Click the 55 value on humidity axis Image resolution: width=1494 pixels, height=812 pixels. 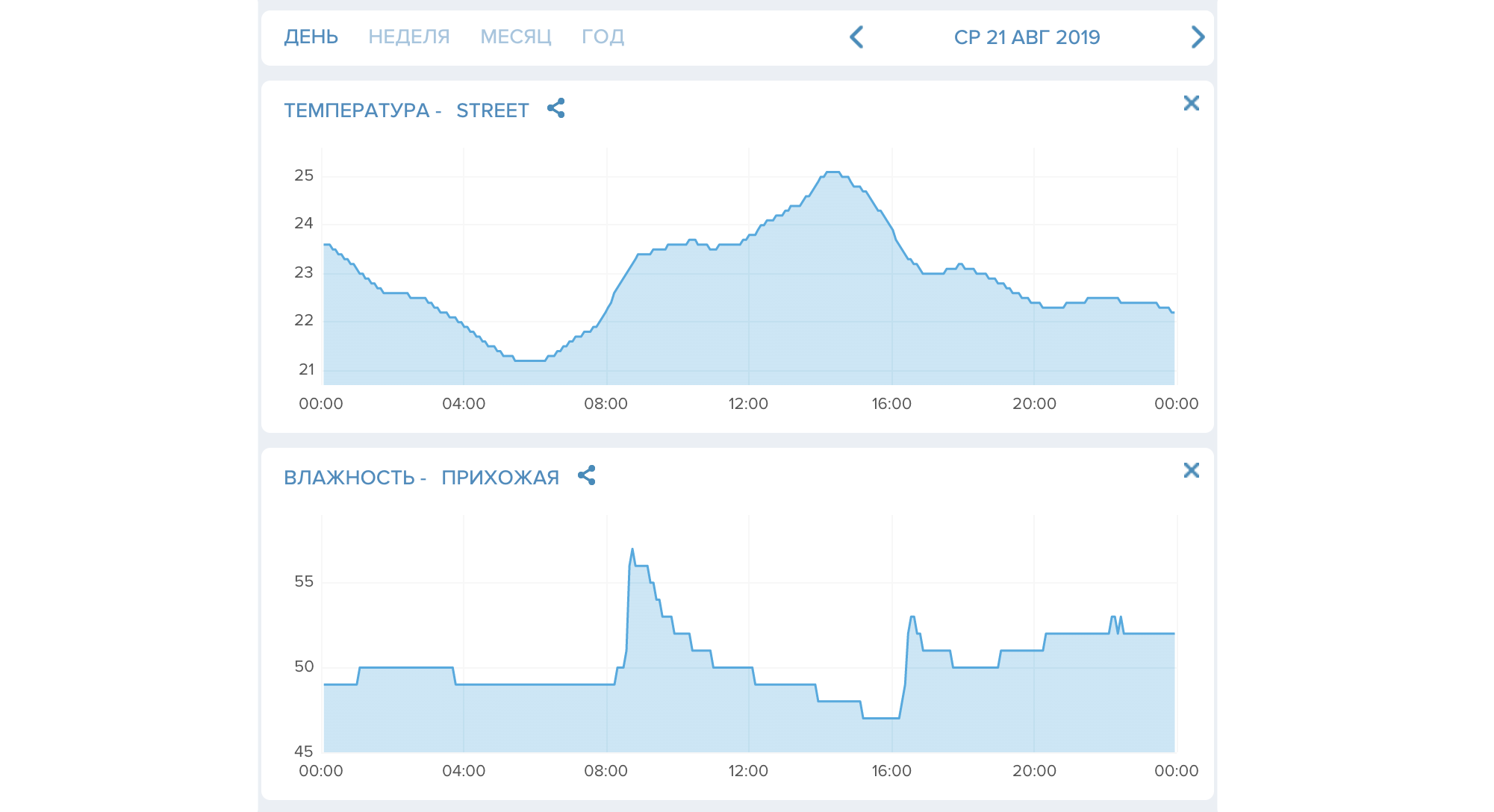pos(304,581)
